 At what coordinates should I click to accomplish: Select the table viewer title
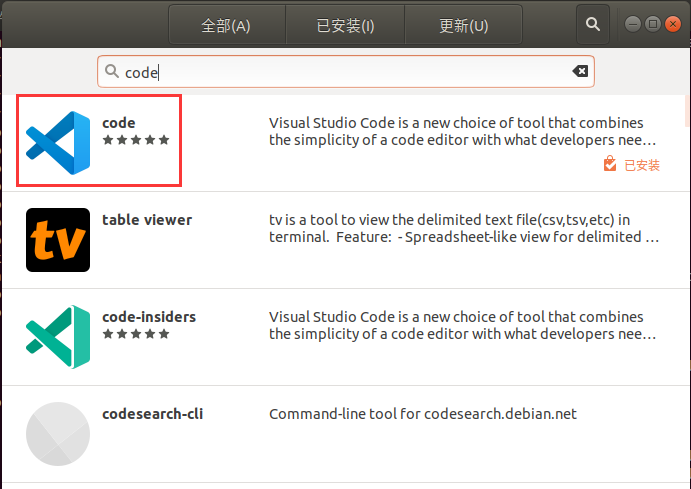(x=147, y=220)
